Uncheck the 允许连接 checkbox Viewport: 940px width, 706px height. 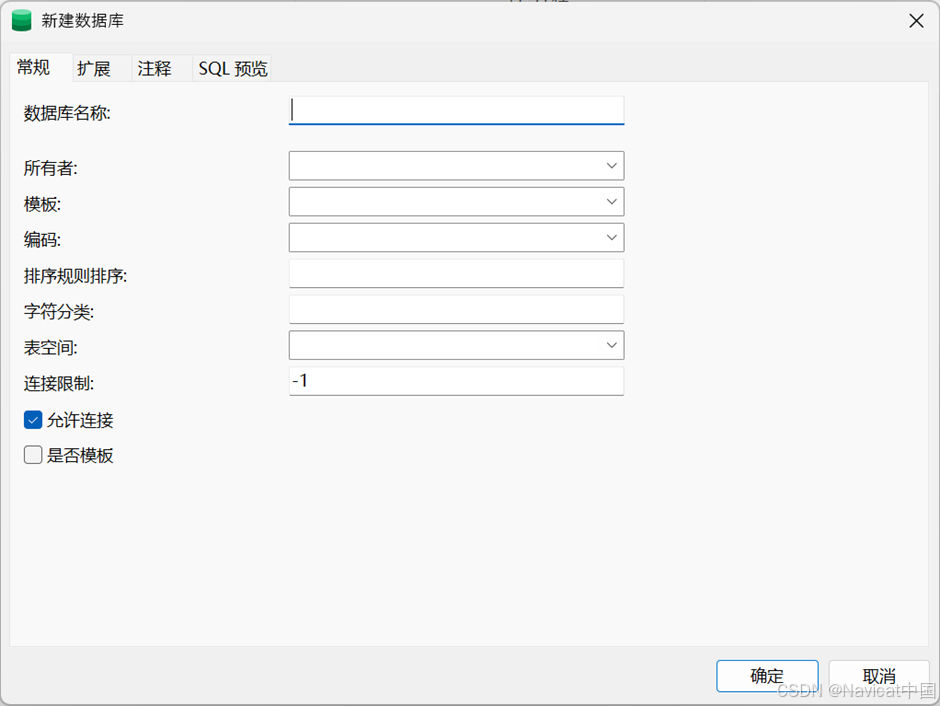tap(33, 420)
